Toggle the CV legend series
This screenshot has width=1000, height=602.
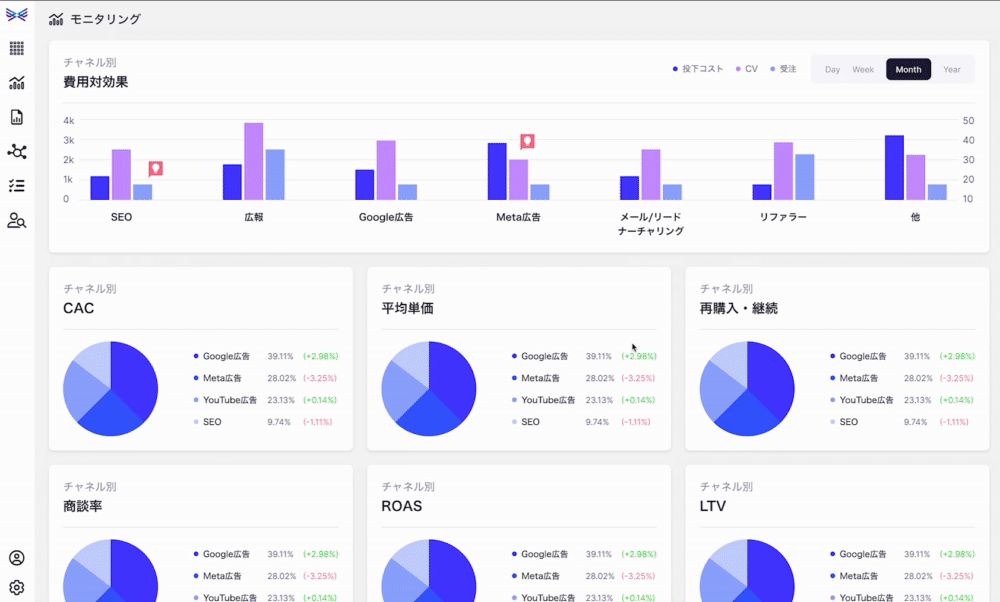click(747, 69)
